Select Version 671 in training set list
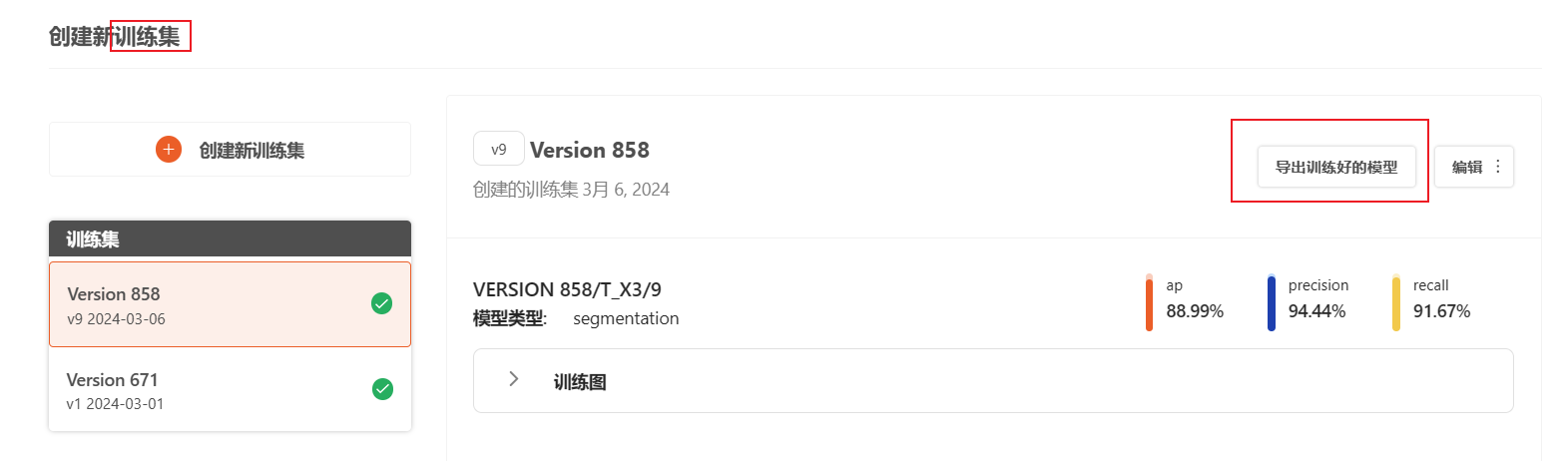 230,390
